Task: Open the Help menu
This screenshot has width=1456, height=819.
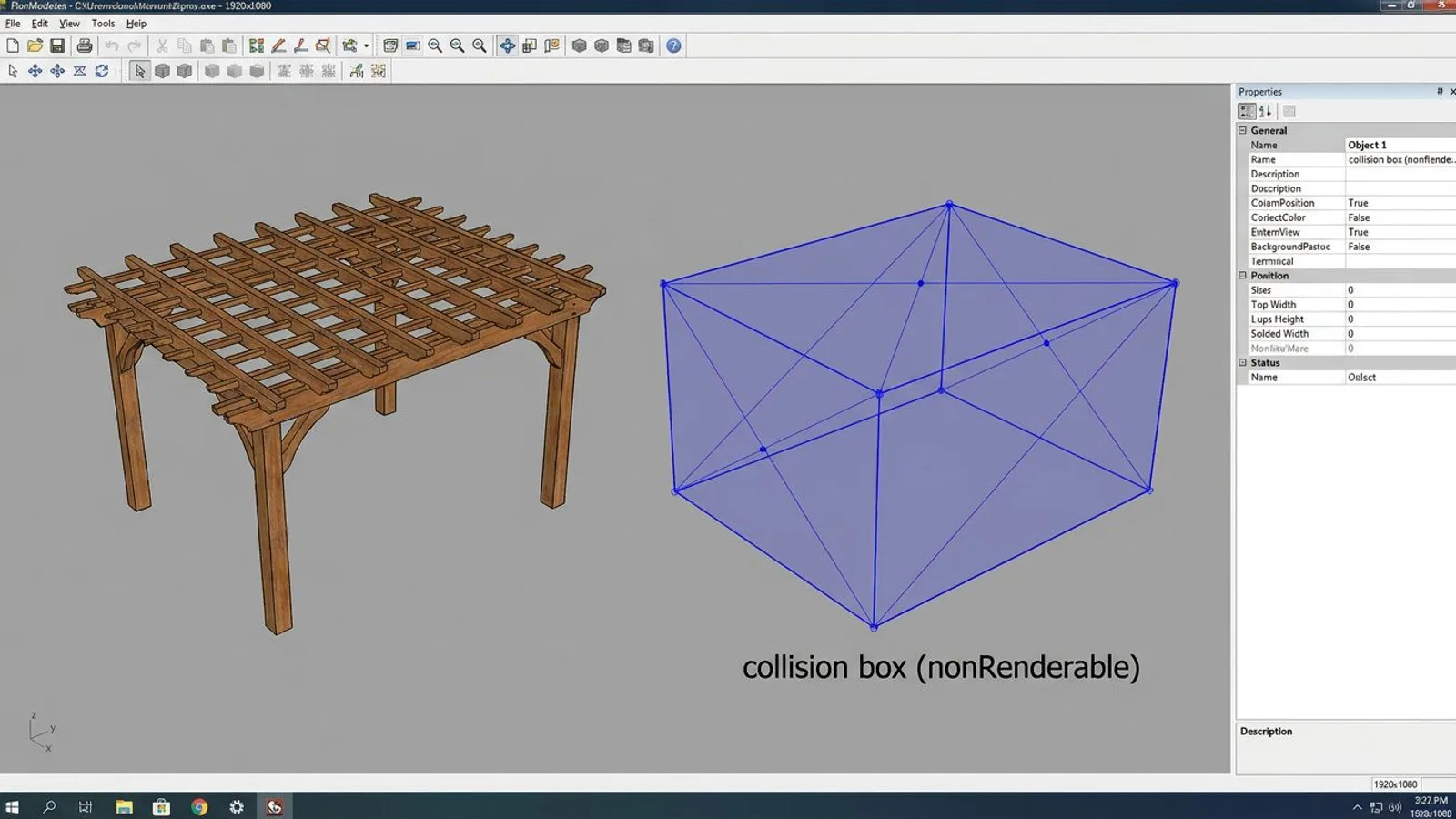Action: click(x=136, y=24)
